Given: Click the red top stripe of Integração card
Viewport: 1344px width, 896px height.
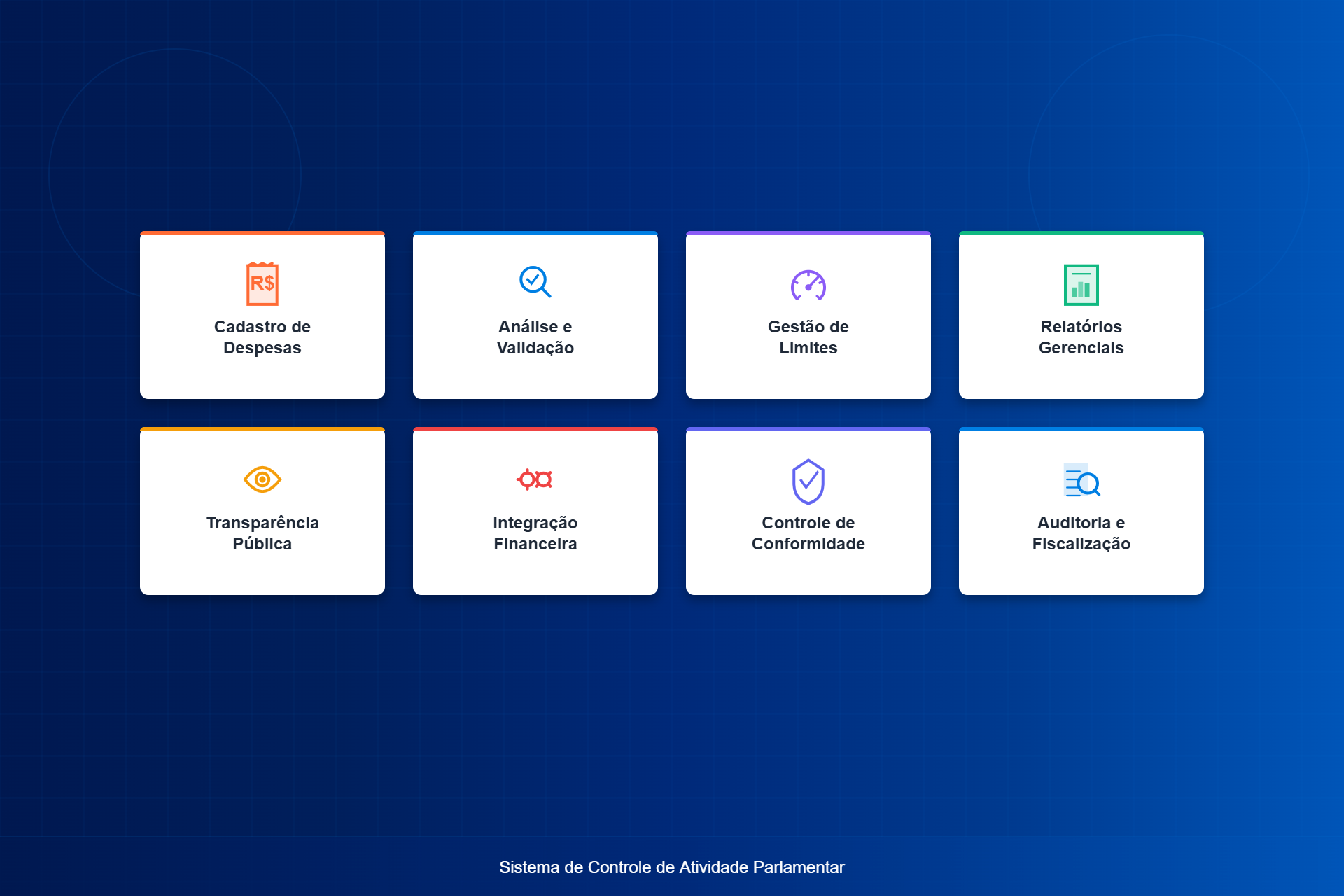Looking at the screenshot, I should 535,429.
